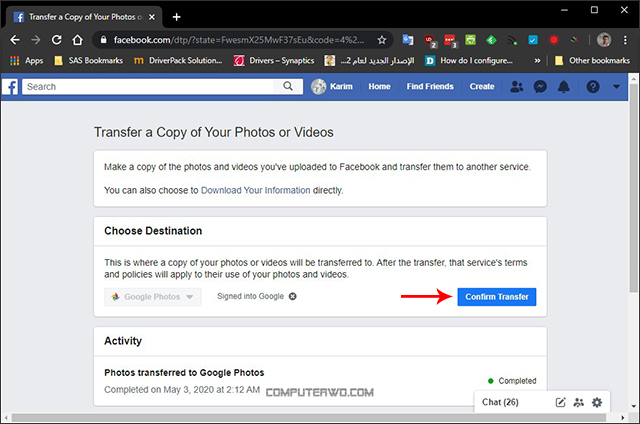This screenshot has height=424, width=640.
Task: Open the Arabic-titled bookmark
Action: coord(369,60)
